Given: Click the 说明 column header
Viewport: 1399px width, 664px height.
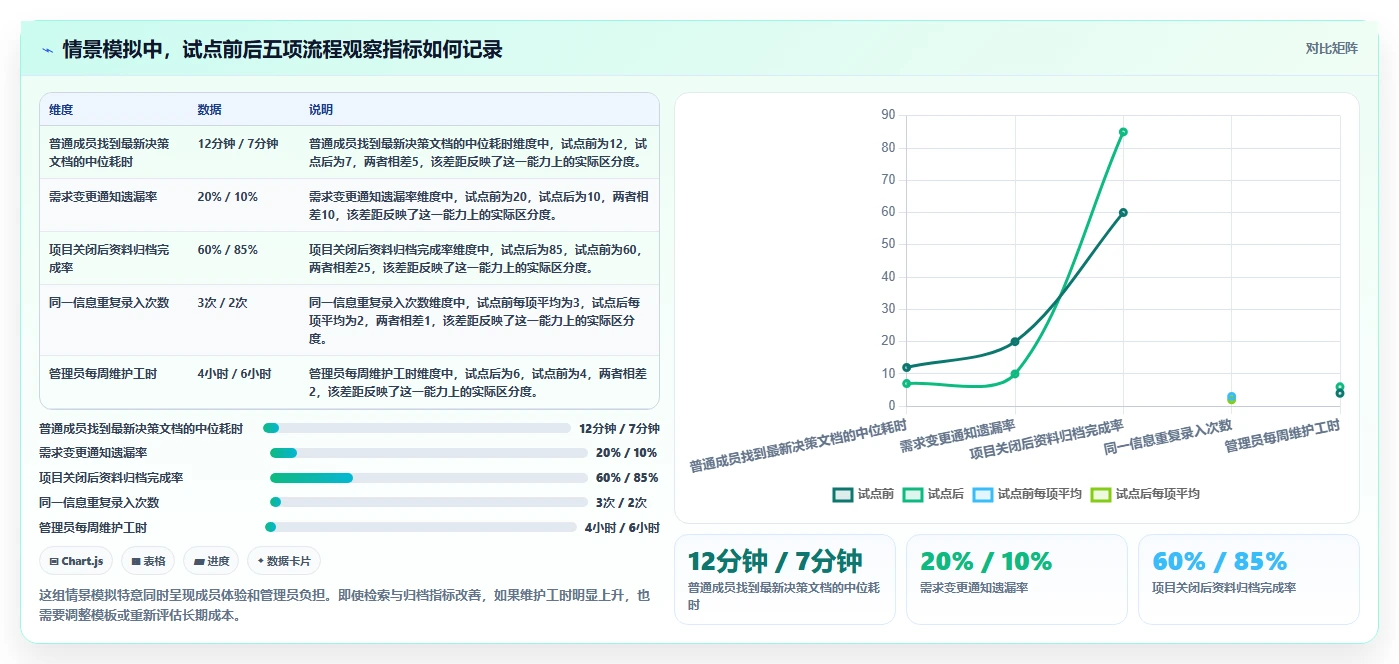Looking at the screenshot, I should click(x=321, y=110).
